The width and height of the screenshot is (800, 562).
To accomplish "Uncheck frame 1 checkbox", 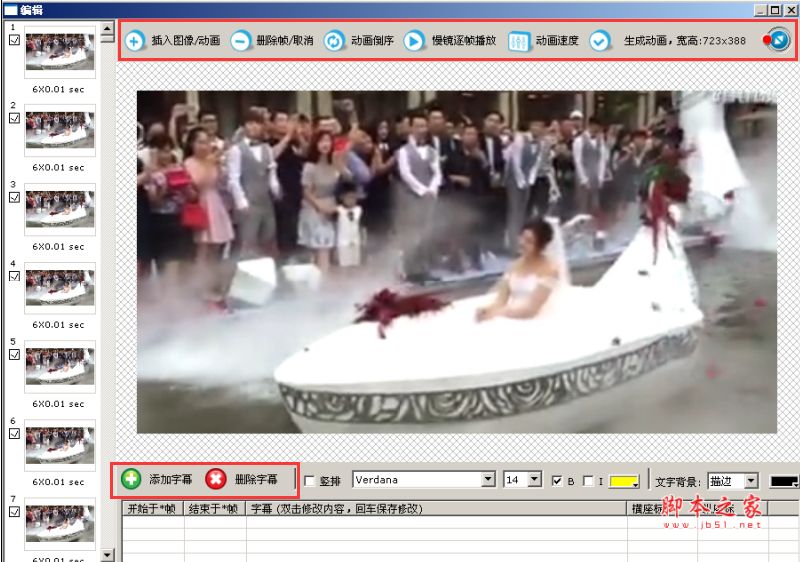I will [x=14, y=39].
